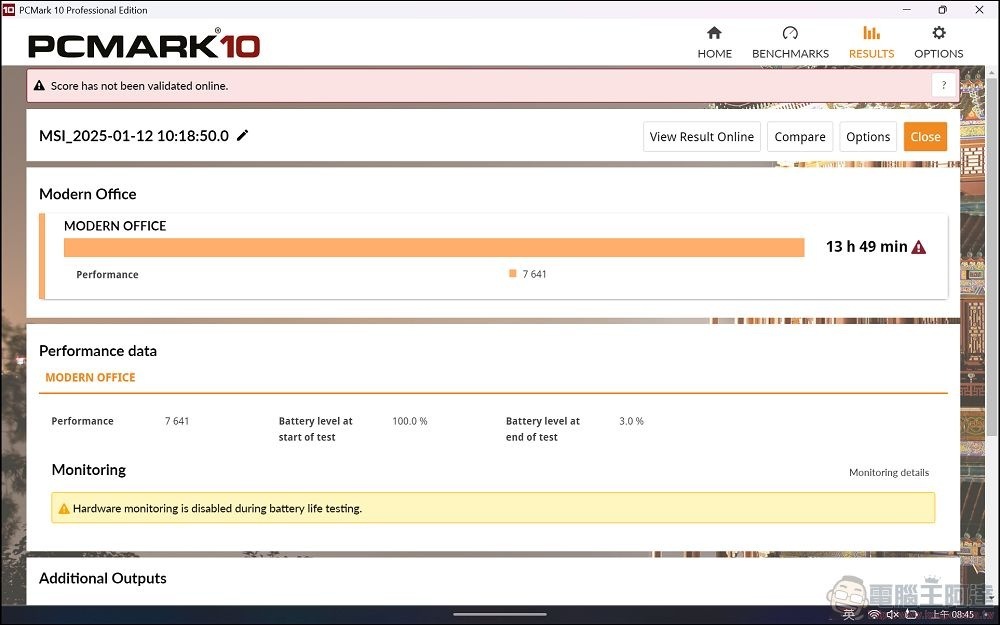Viewport: 1000px width, 625px height.
Task: Click the Compare button
Action: (x=800, y=137)
